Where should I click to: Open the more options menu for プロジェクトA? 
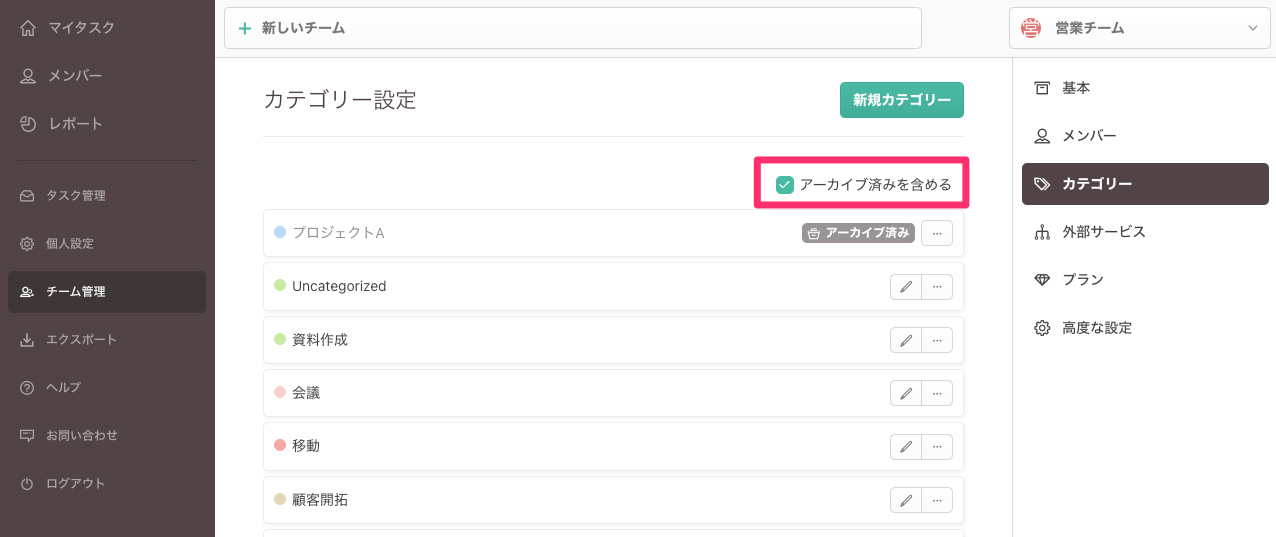tap(936, 233)
